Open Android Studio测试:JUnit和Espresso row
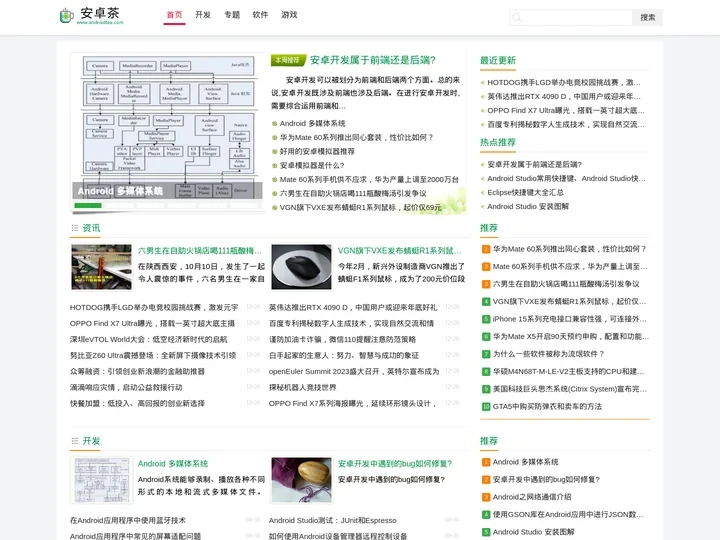Screen dimensions: 720x540 tap(332, 520)
